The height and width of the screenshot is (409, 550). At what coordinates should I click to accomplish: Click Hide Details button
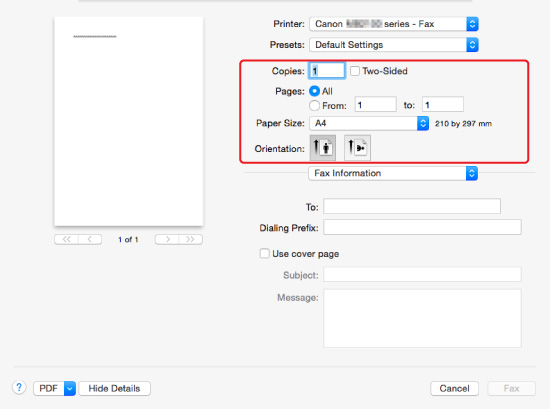point(114,388)
